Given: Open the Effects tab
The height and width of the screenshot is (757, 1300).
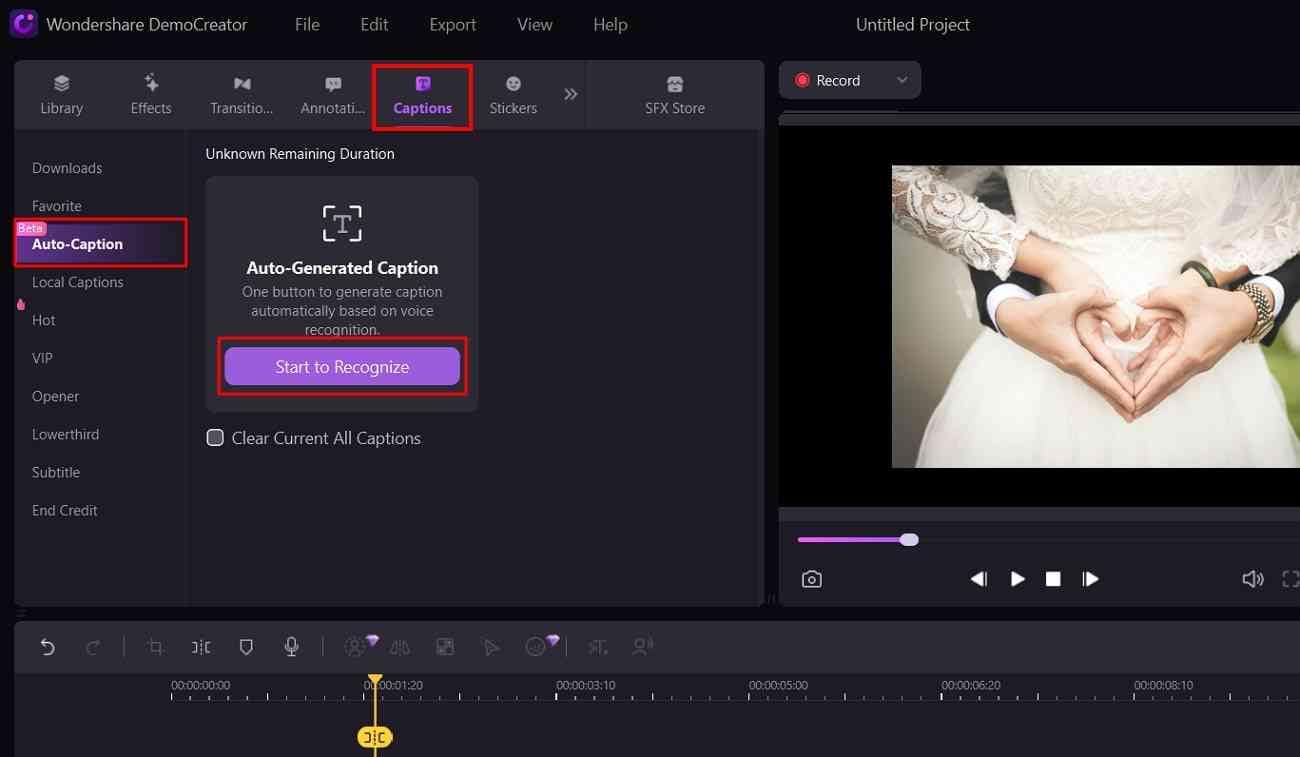Looking at the screenshot, I should [151, 95].
